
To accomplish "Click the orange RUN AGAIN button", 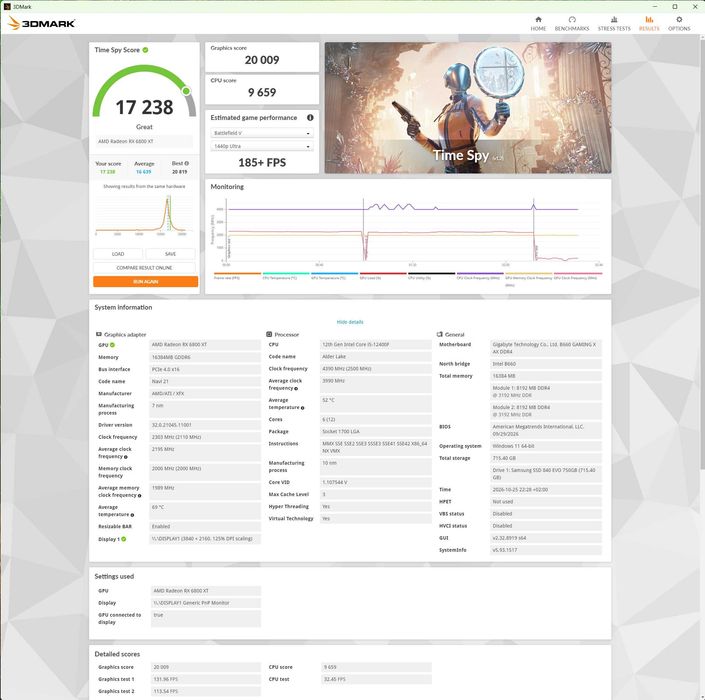I will tap(145, 281).
